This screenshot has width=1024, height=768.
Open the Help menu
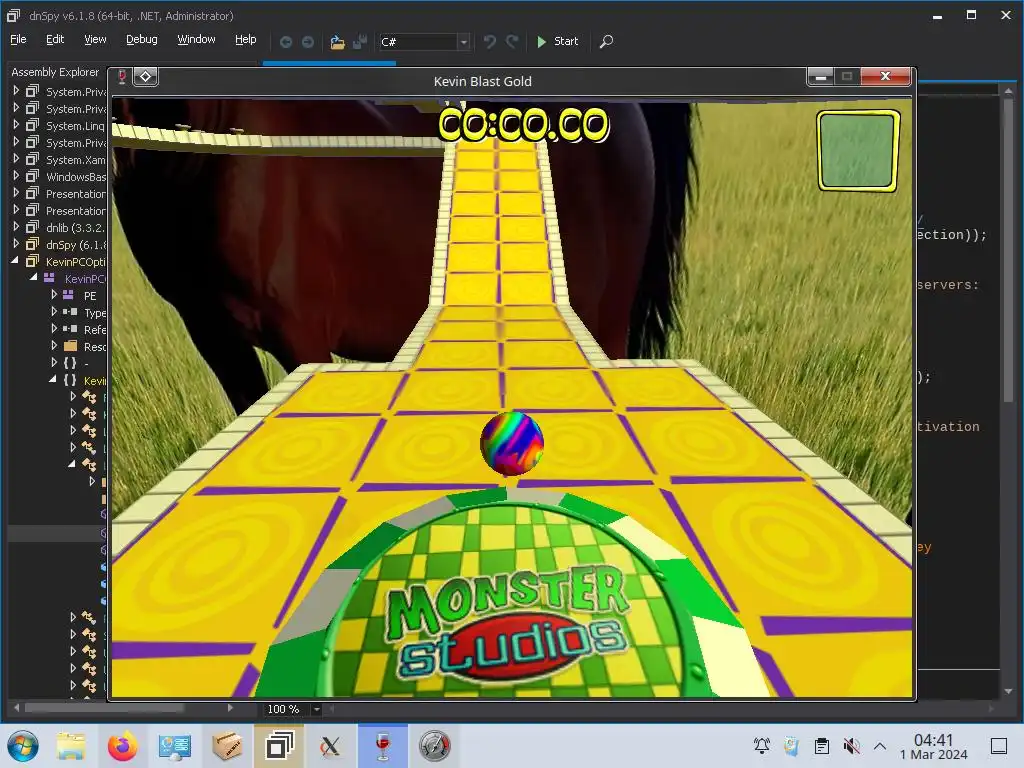tap(246, 40)
